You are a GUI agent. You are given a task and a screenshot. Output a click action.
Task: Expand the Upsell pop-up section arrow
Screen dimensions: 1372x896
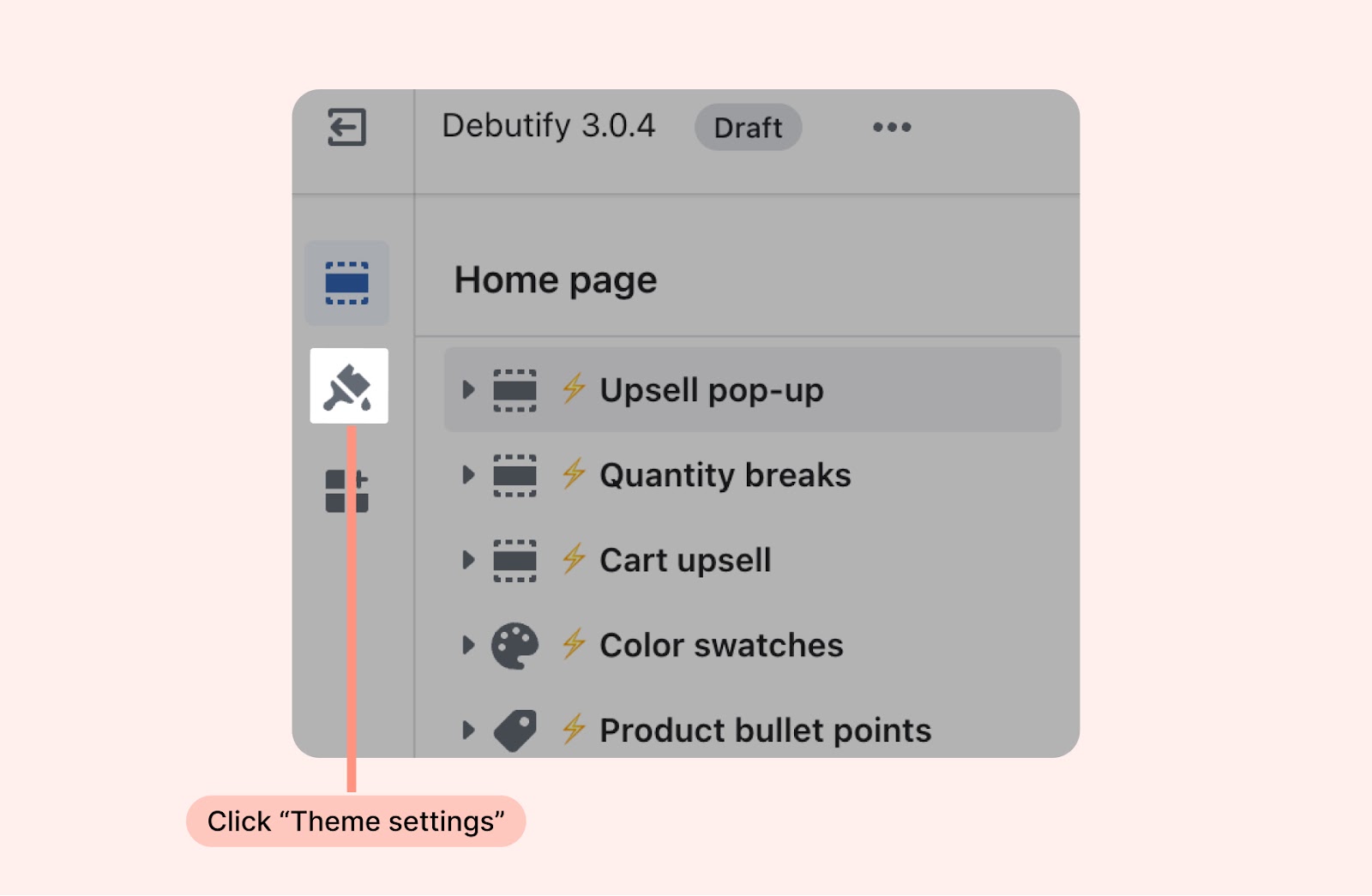pyautogui.click(x=468, y=390)
